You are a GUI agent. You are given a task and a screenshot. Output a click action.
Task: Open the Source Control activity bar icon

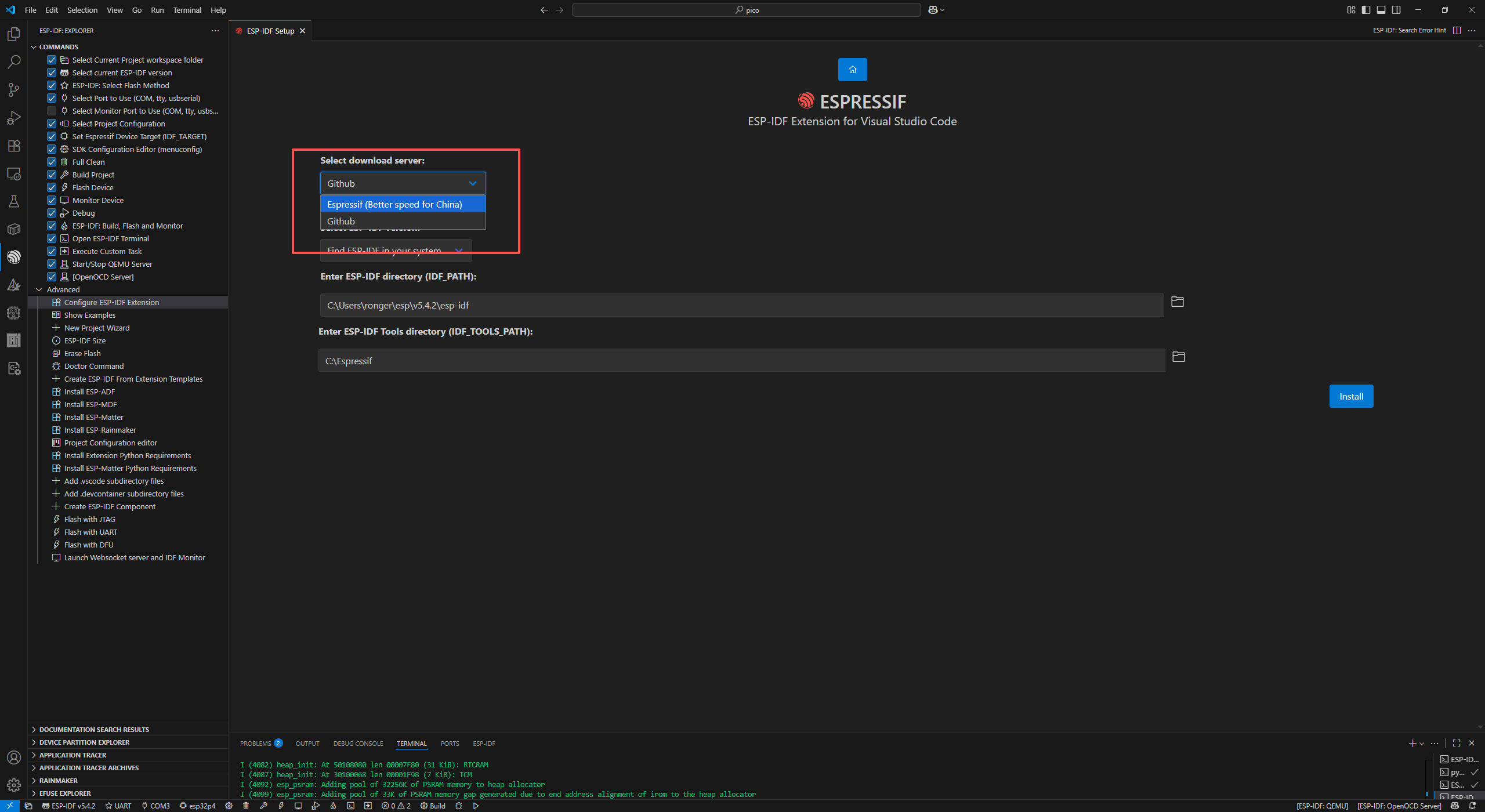(x=14, y=89)
